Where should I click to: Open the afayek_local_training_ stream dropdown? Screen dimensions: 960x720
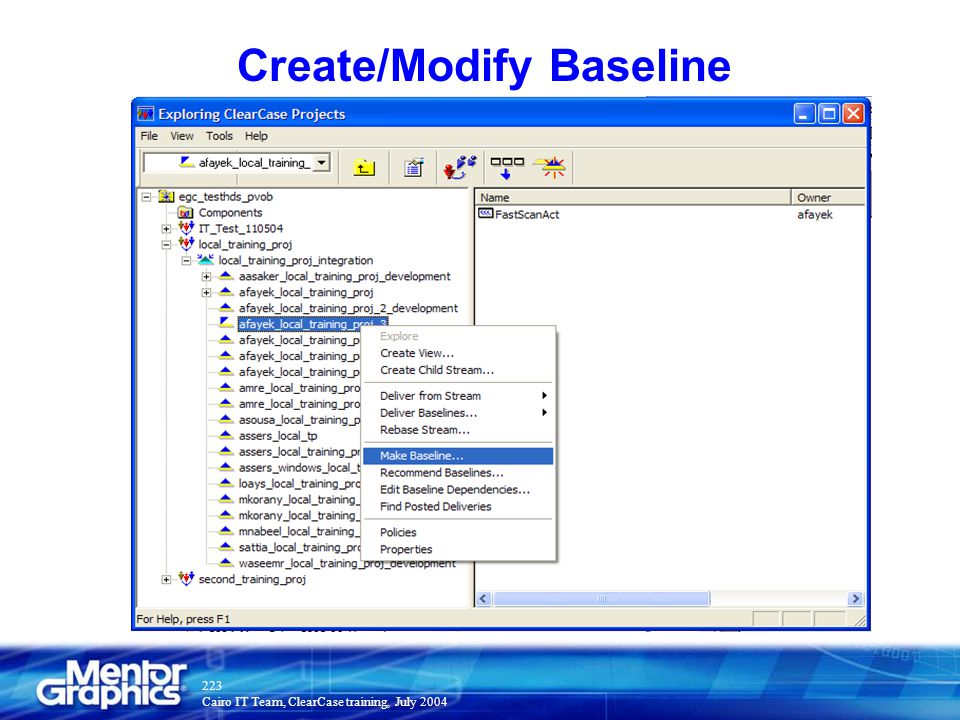pos(321,163)
